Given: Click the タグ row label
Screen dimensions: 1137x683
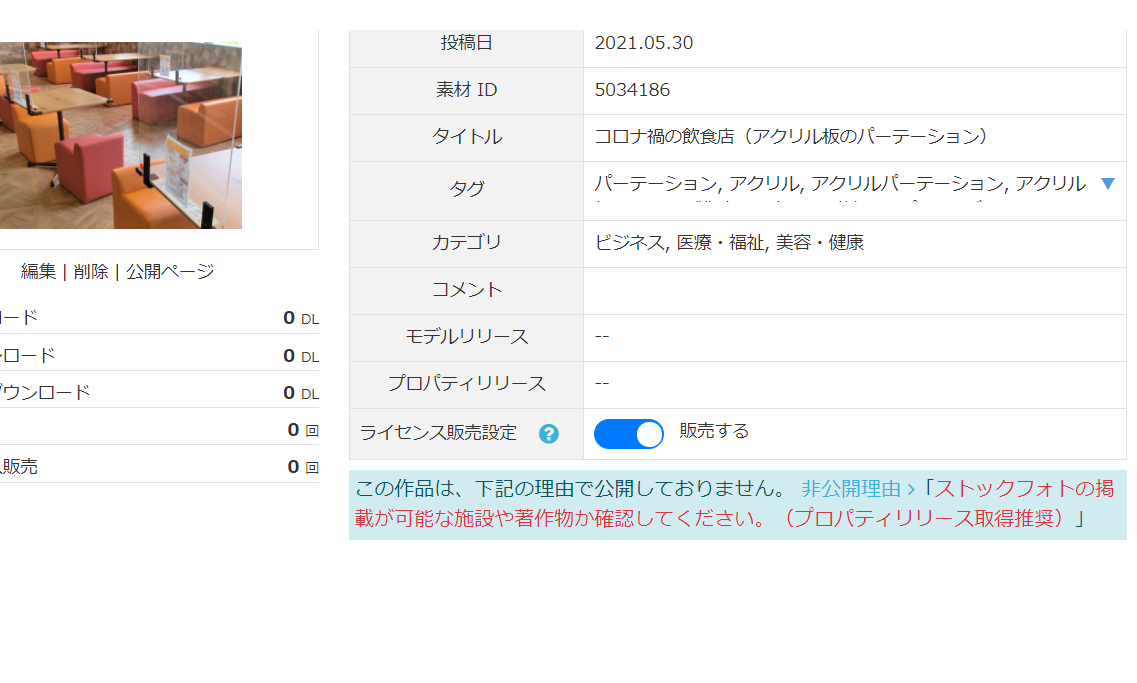Looking at the screenshot, I should 466,189.
